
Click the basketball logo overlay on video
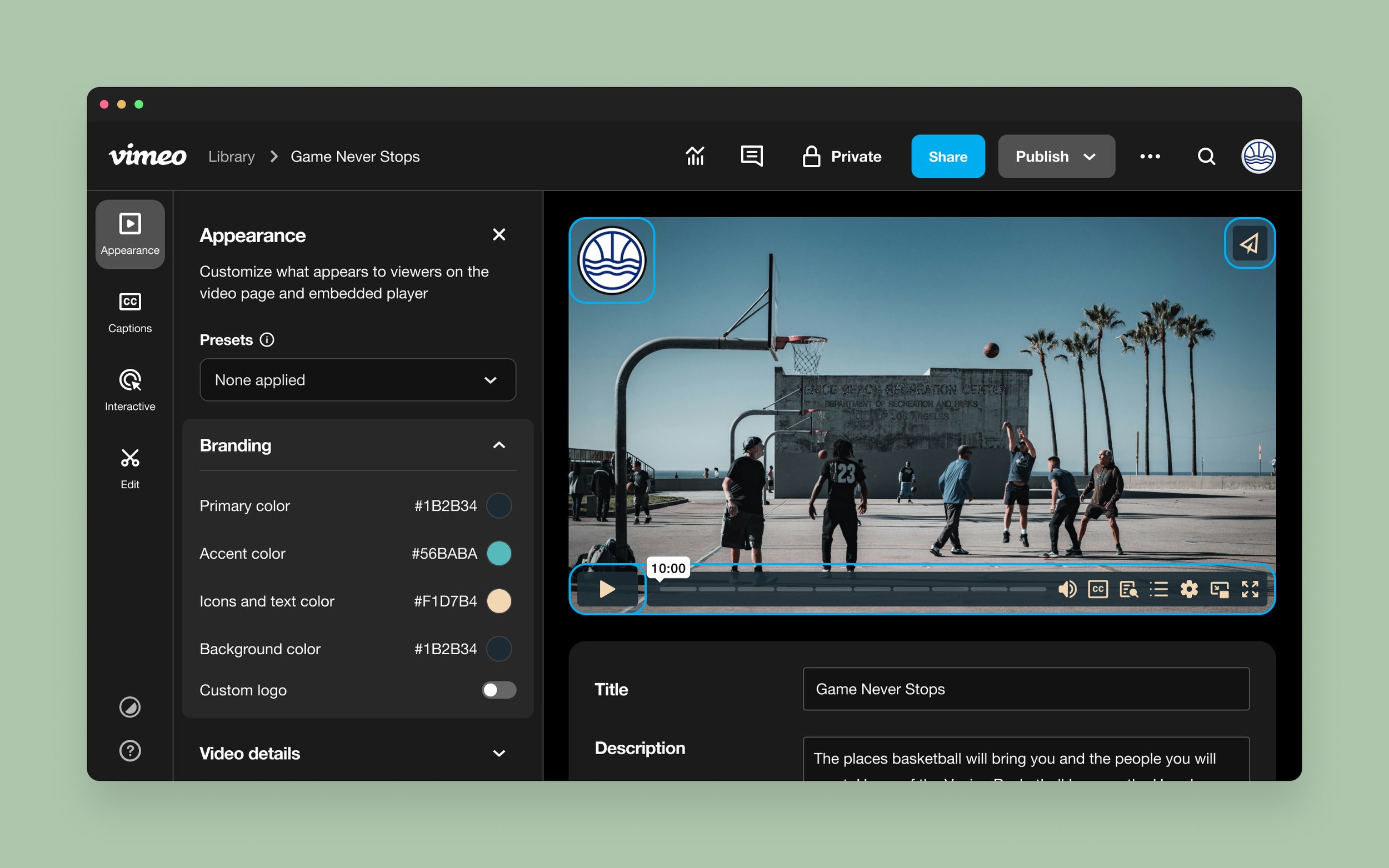coord(612,260)
